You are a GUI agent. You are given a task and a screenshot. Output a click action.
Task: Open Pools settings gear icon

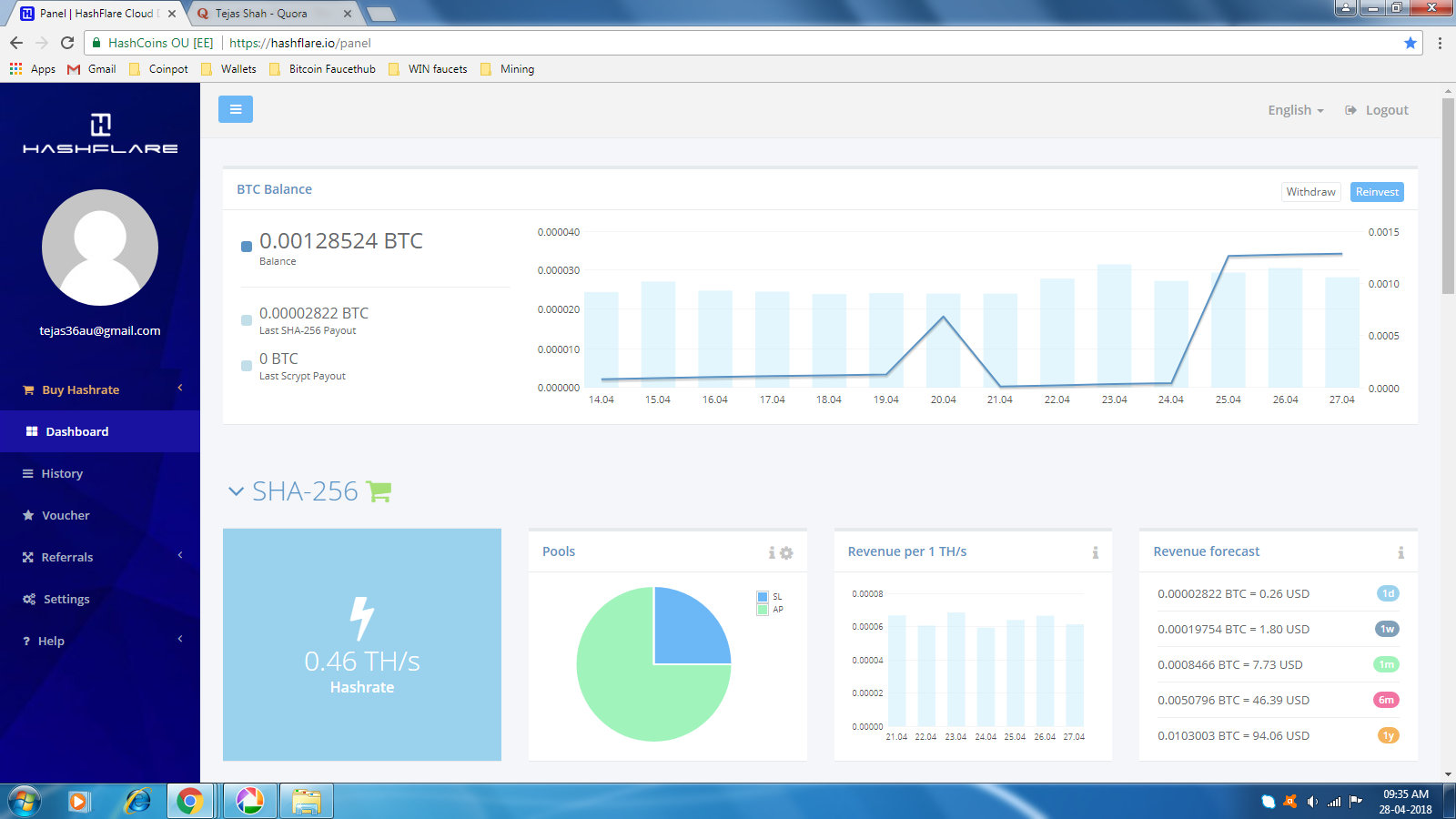pos(786,552)
